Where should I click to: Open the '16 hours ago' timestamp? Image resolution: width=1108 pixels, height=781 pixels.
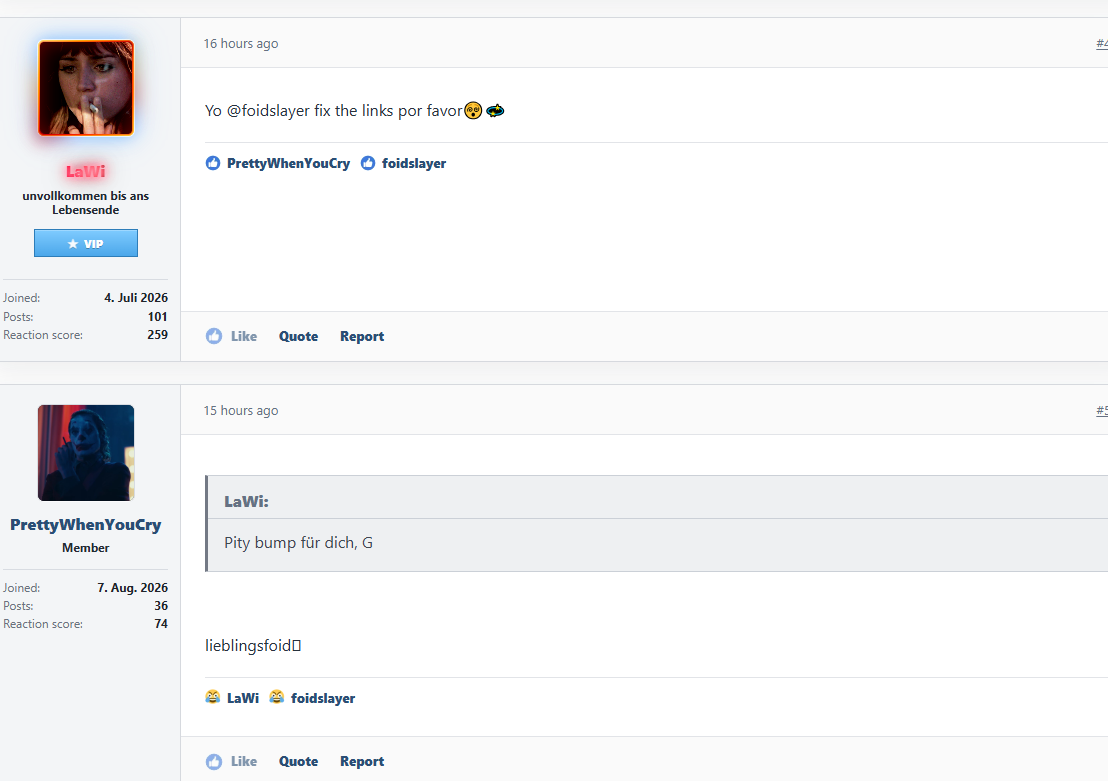click(241, 43)
